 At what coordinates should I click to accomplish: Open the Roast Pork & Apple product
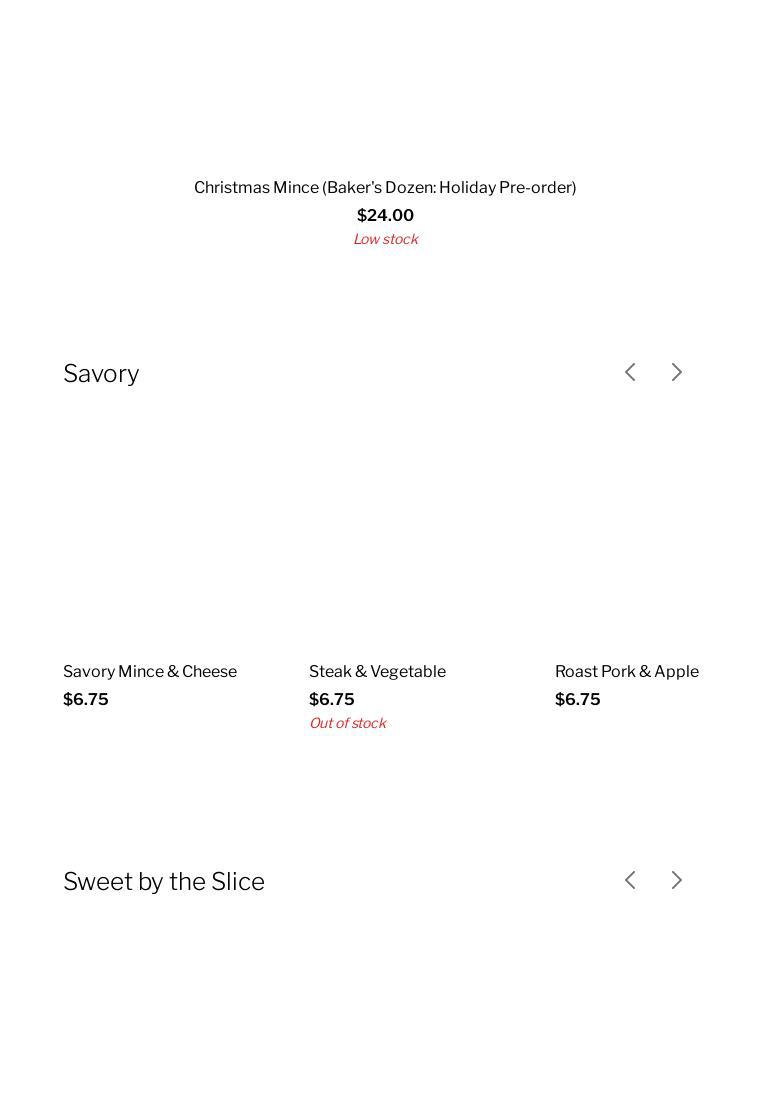click(627, 671)
